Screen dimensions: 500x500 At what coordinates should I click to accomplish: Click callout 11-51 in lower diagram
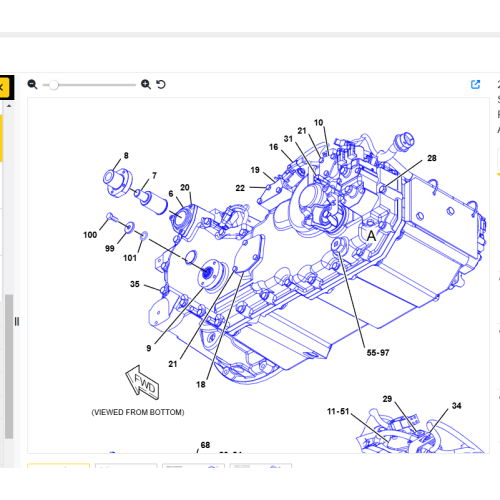(338, 411)
